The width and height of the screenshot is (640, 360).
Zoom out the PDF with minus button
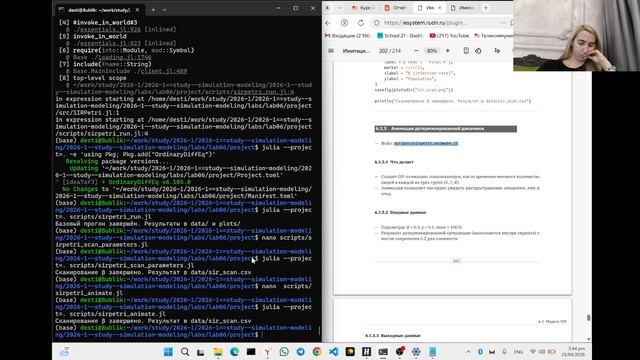(x=416, y=51)
